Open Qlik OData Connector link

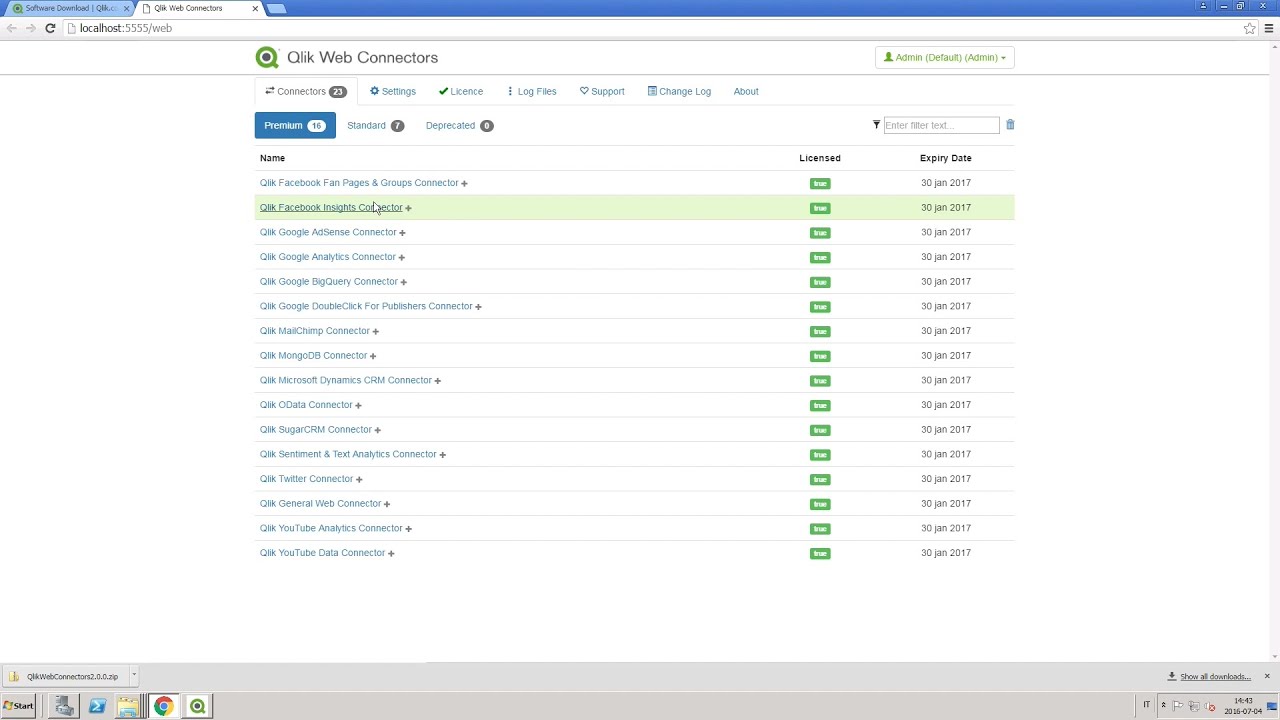point(306,405)
